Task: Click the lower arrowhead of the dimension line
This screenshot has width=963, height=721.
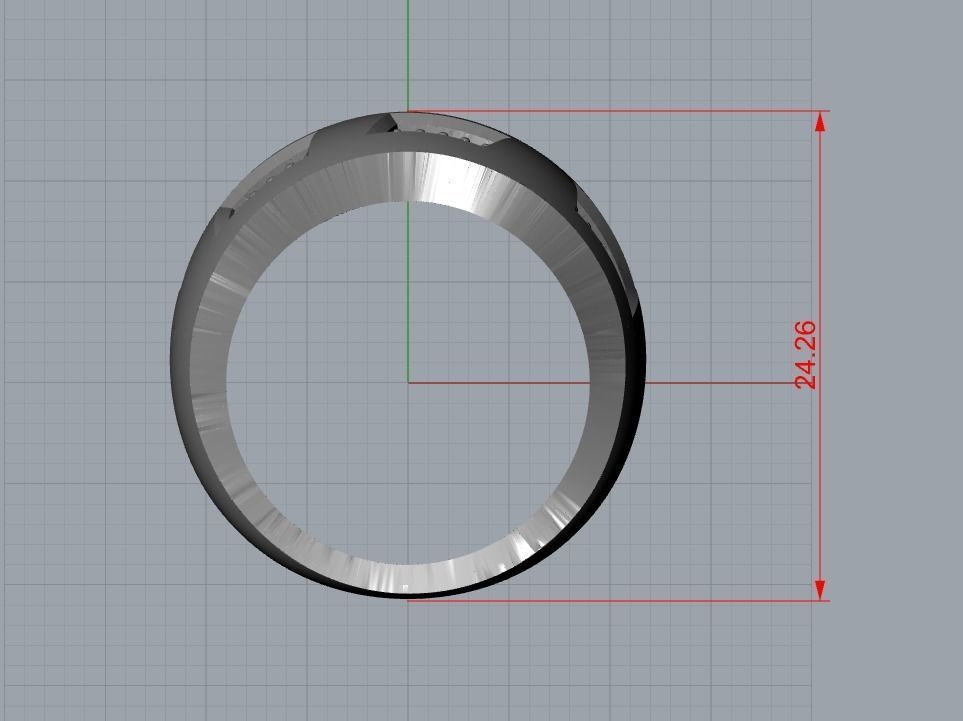Action: coord(820,590)
